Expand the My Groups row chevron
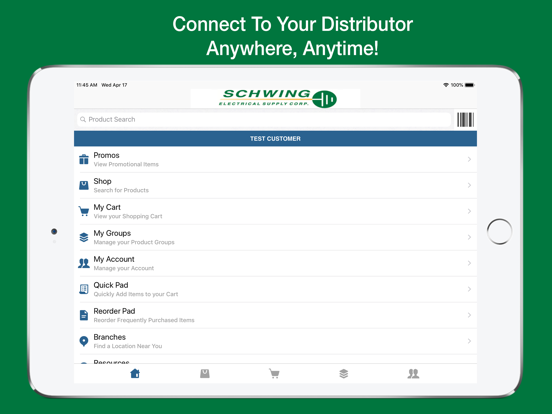 pos(469,237)
